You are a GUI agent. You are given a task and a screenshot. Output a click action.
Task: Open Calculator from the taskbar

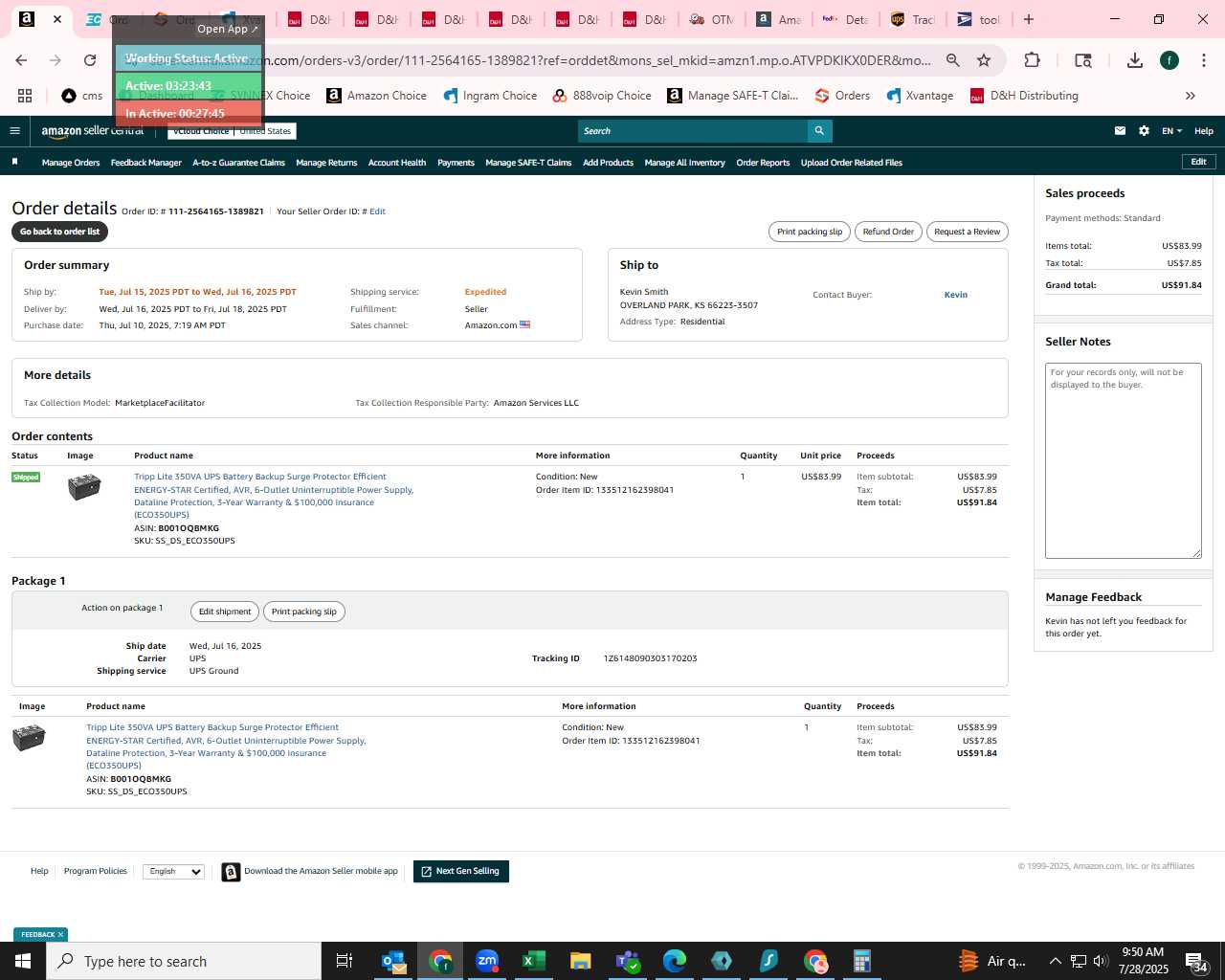tap(861, 961)
